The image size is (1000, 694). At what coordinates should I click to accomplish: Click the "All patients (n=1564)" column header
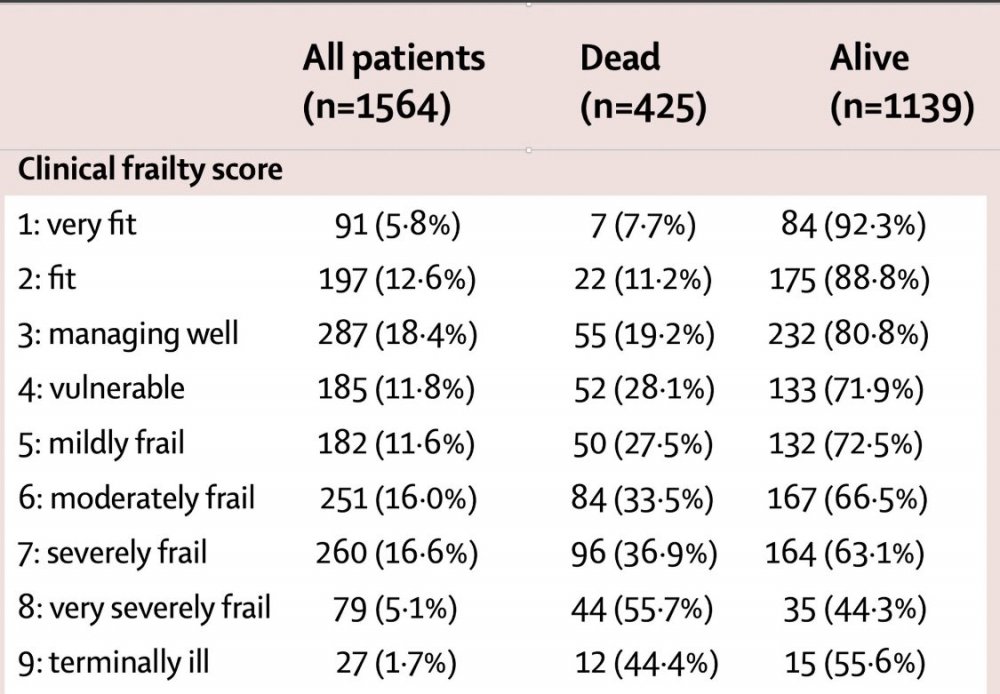click(393, 82)
